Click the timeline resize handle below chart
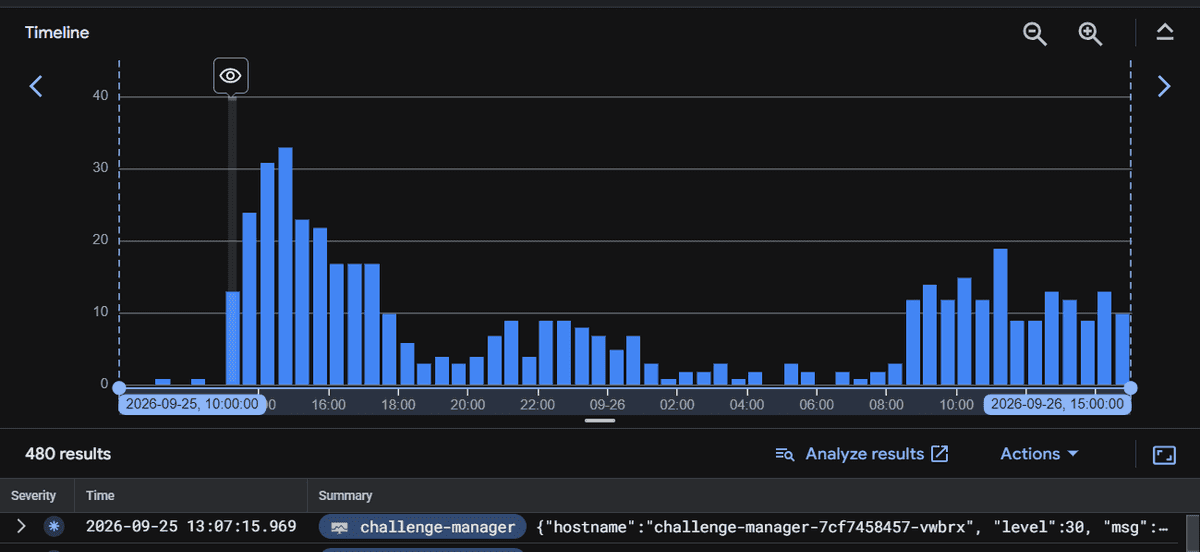Viewport: 1200px width, 552px height. (x=600, y=421)
